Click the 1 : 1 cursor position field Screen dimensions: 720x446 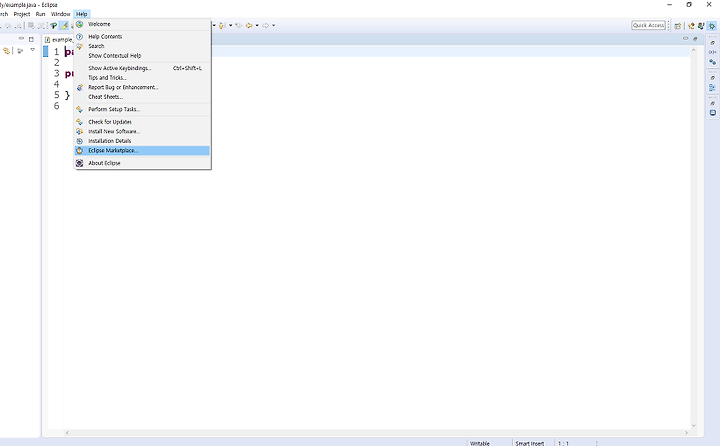(563, 443)
